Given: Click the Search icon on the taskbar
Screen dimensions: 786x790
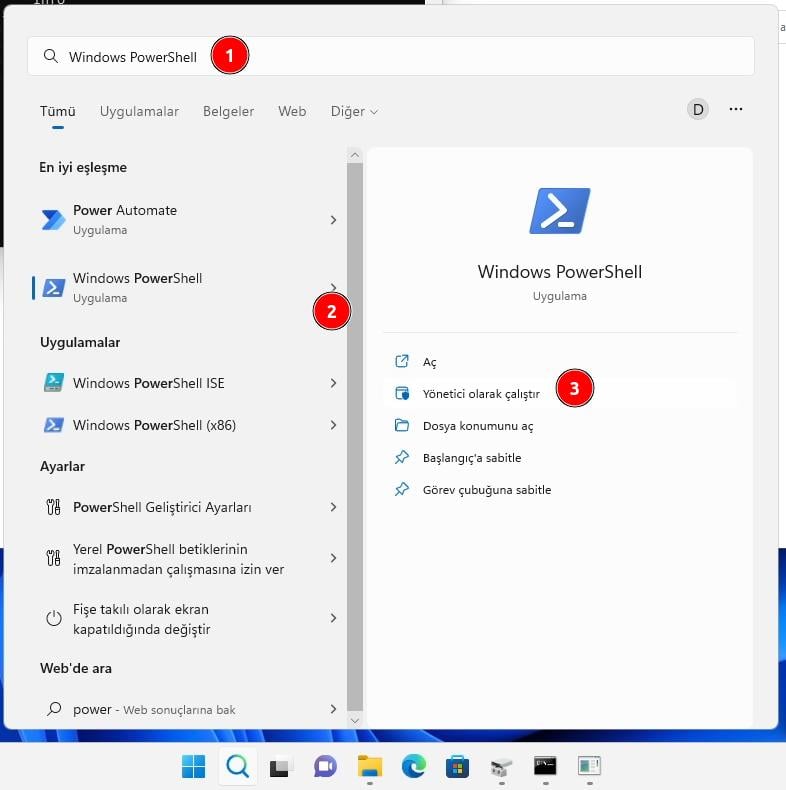Looking at the screenshot, I should 237,766.
